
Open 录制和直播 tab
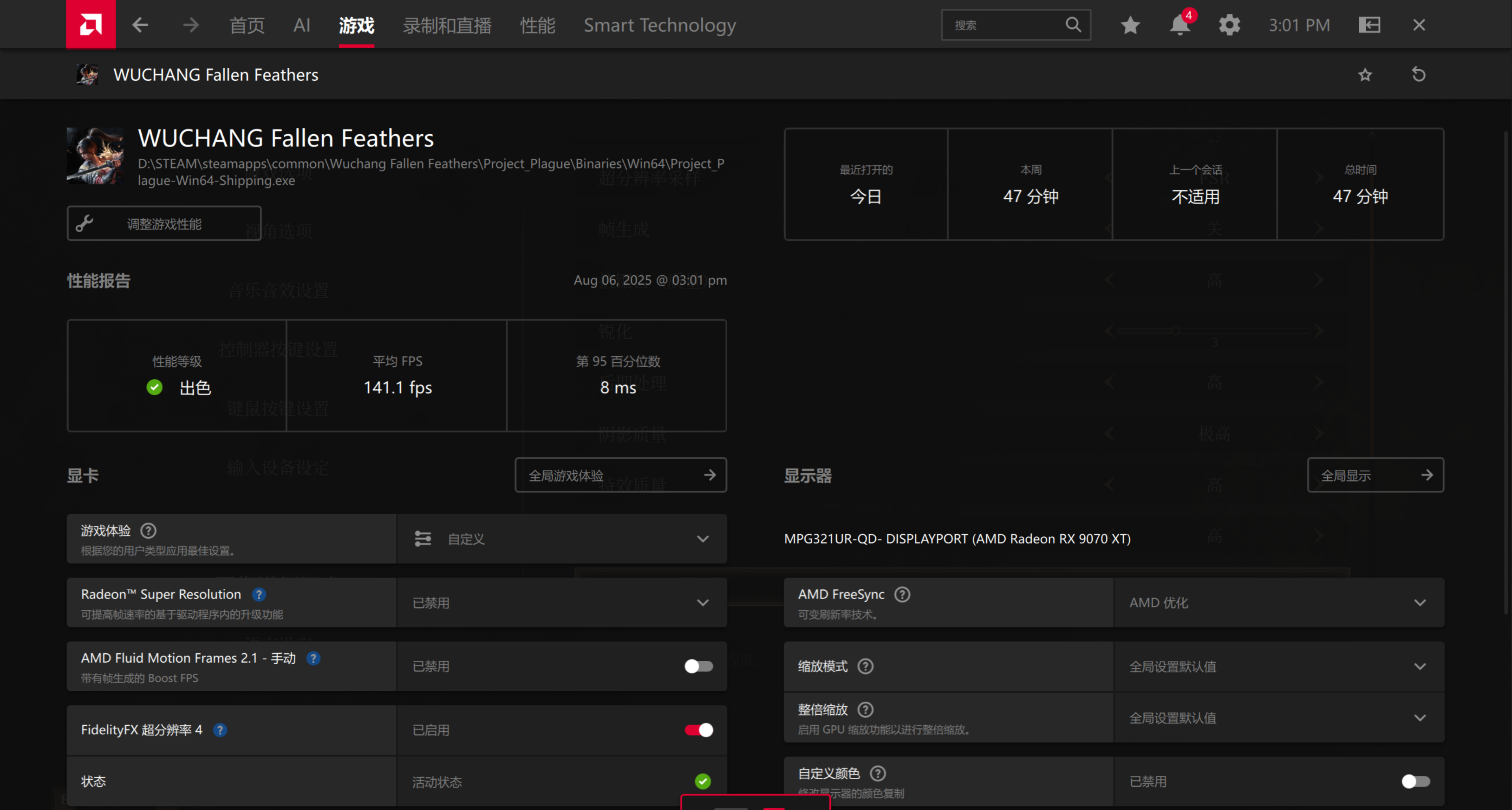click(x=447, y=25)
